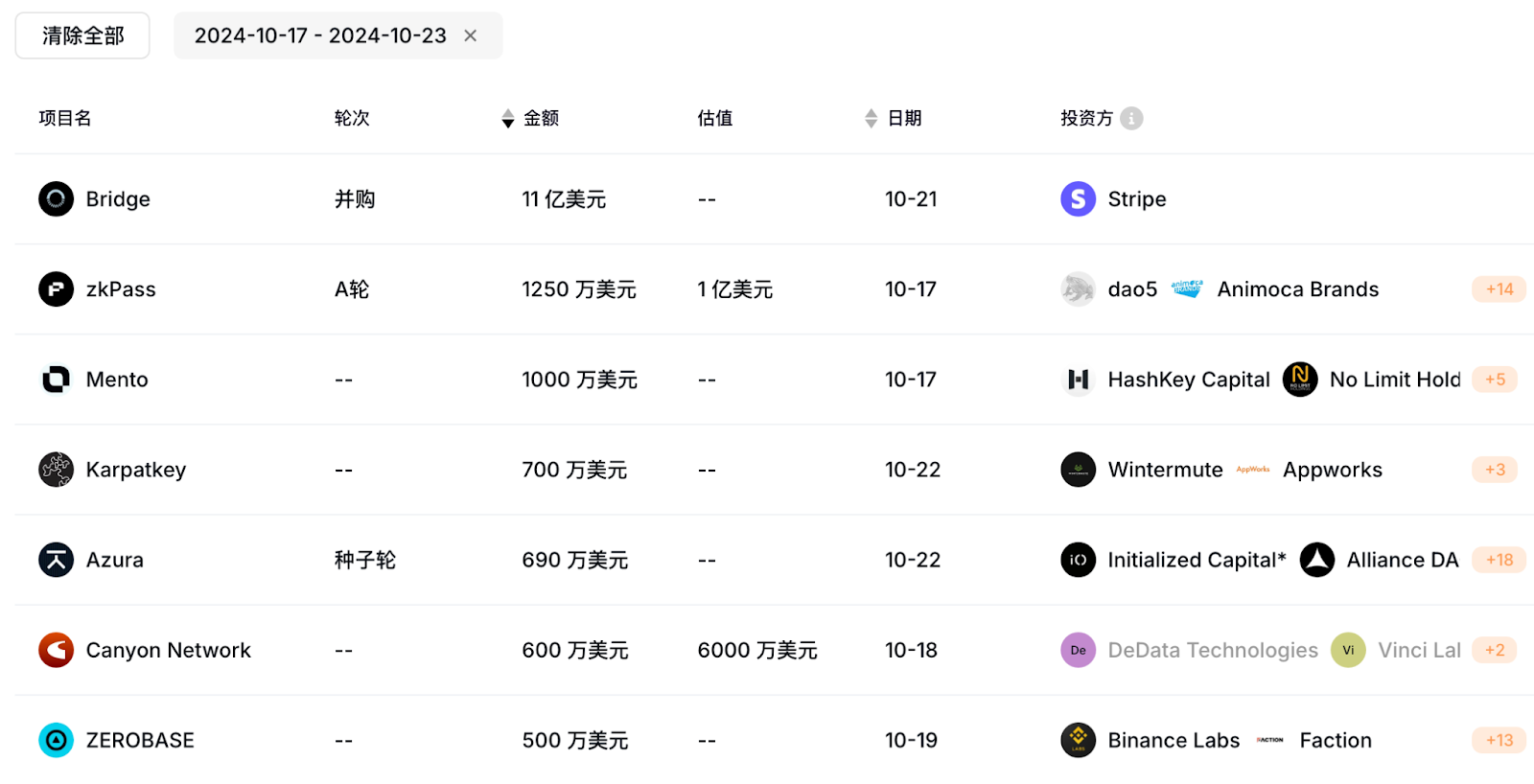Click the Karpatkey project logo icon
Image resolution: width=1534 pixels, height=784 pixels.
click(56, 470)
